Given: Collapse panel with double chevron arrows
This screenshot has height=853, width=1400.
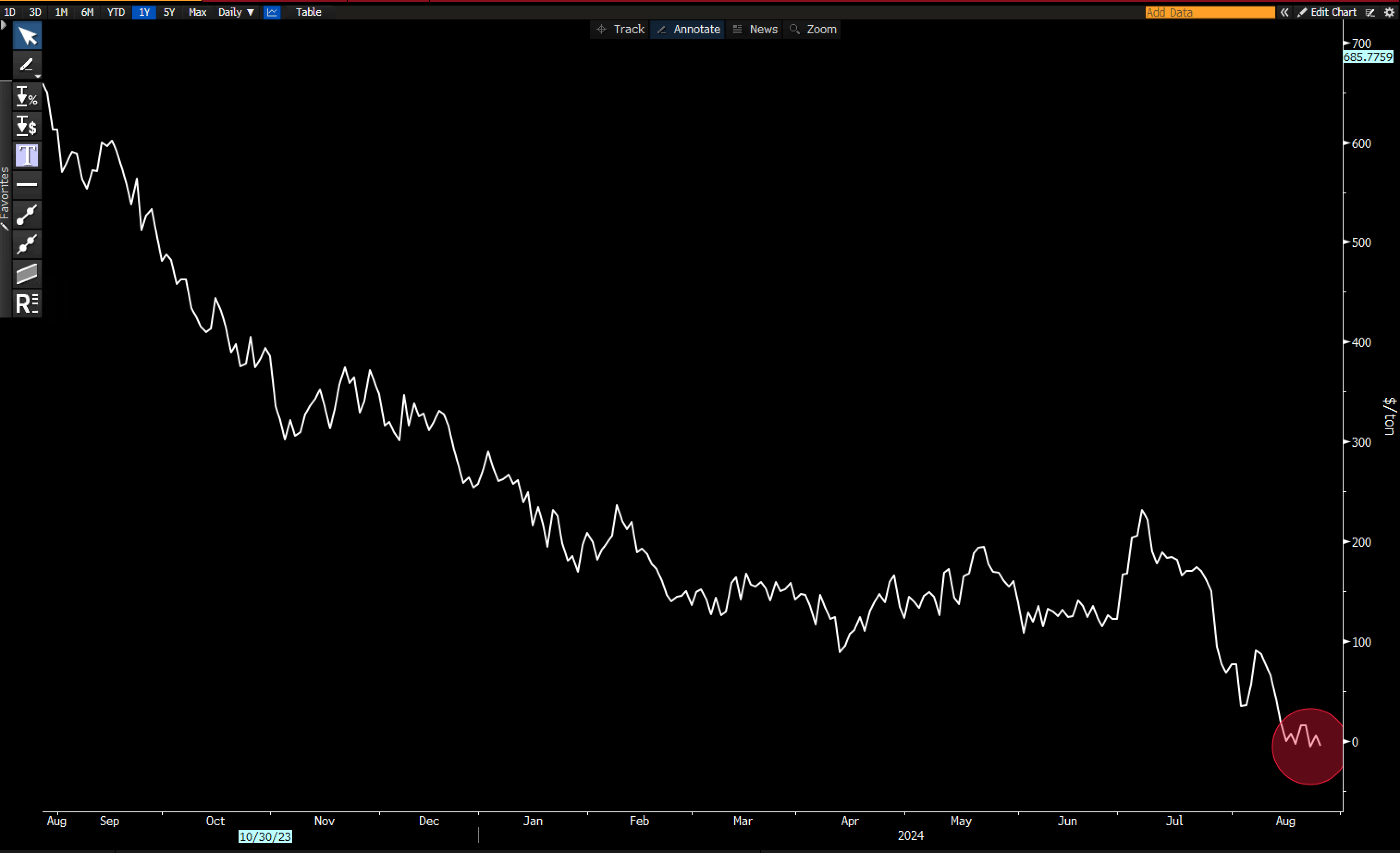Looking at the screenshot, I should [x=1284, y=12].
